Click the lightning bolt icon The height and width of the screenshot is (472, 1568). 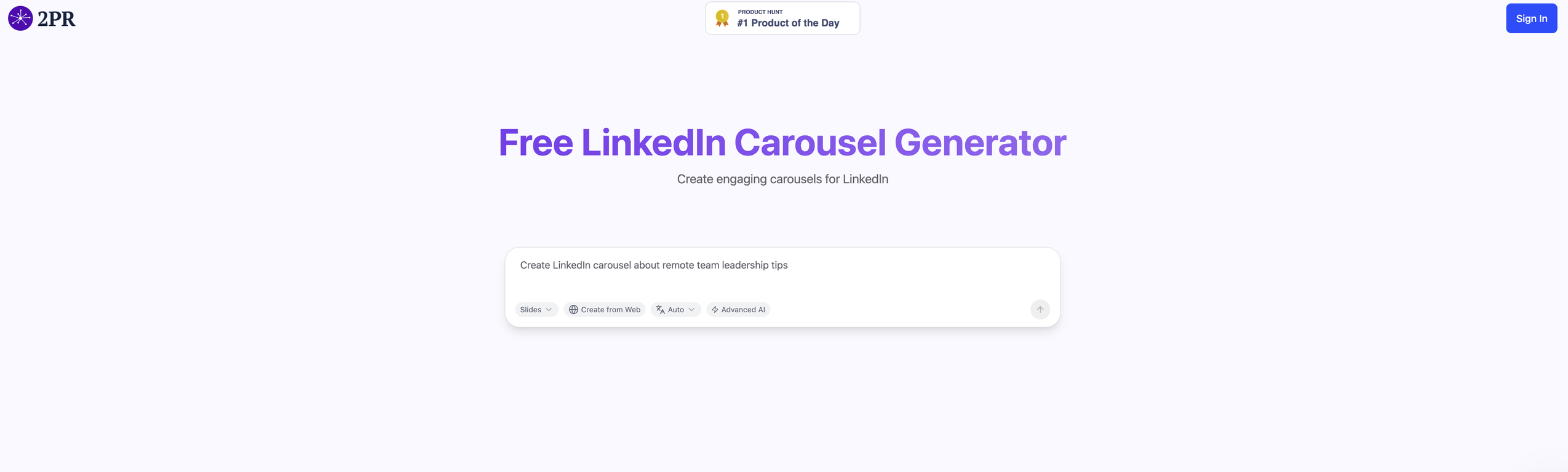(715, 310)
